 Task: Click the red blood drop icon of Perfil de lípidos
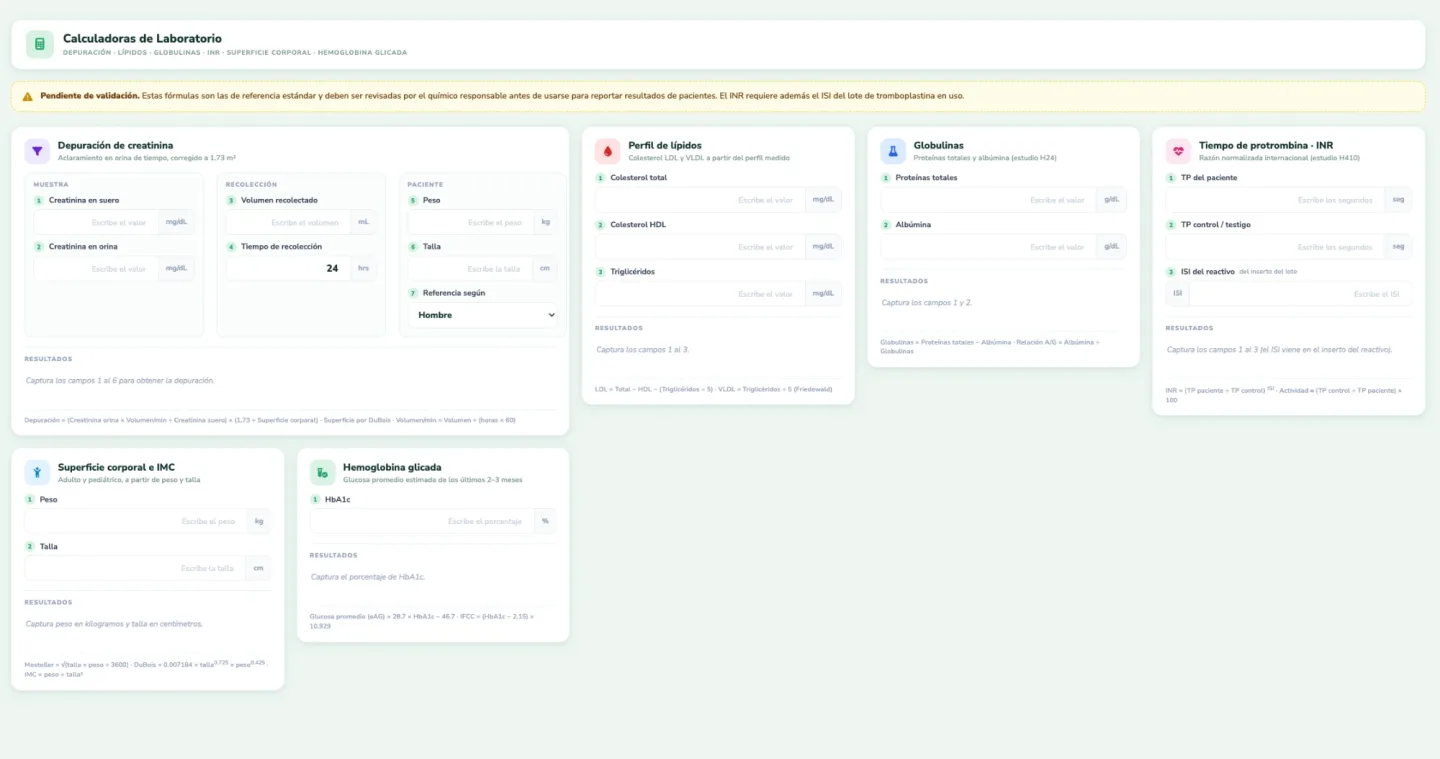click(x=608, y=151)
